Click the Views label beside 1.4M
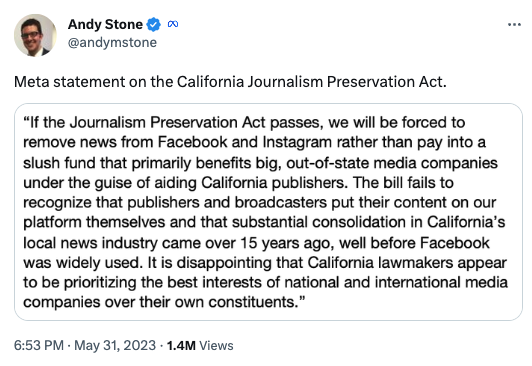The height and width of the screenshot is (366, 532). tap(216, 345)
